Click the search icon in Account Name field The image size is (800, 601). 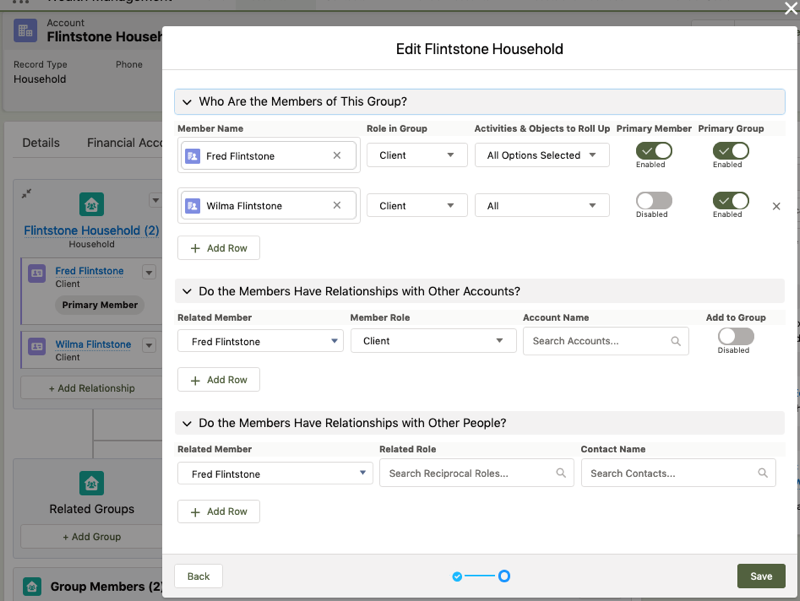676,341
